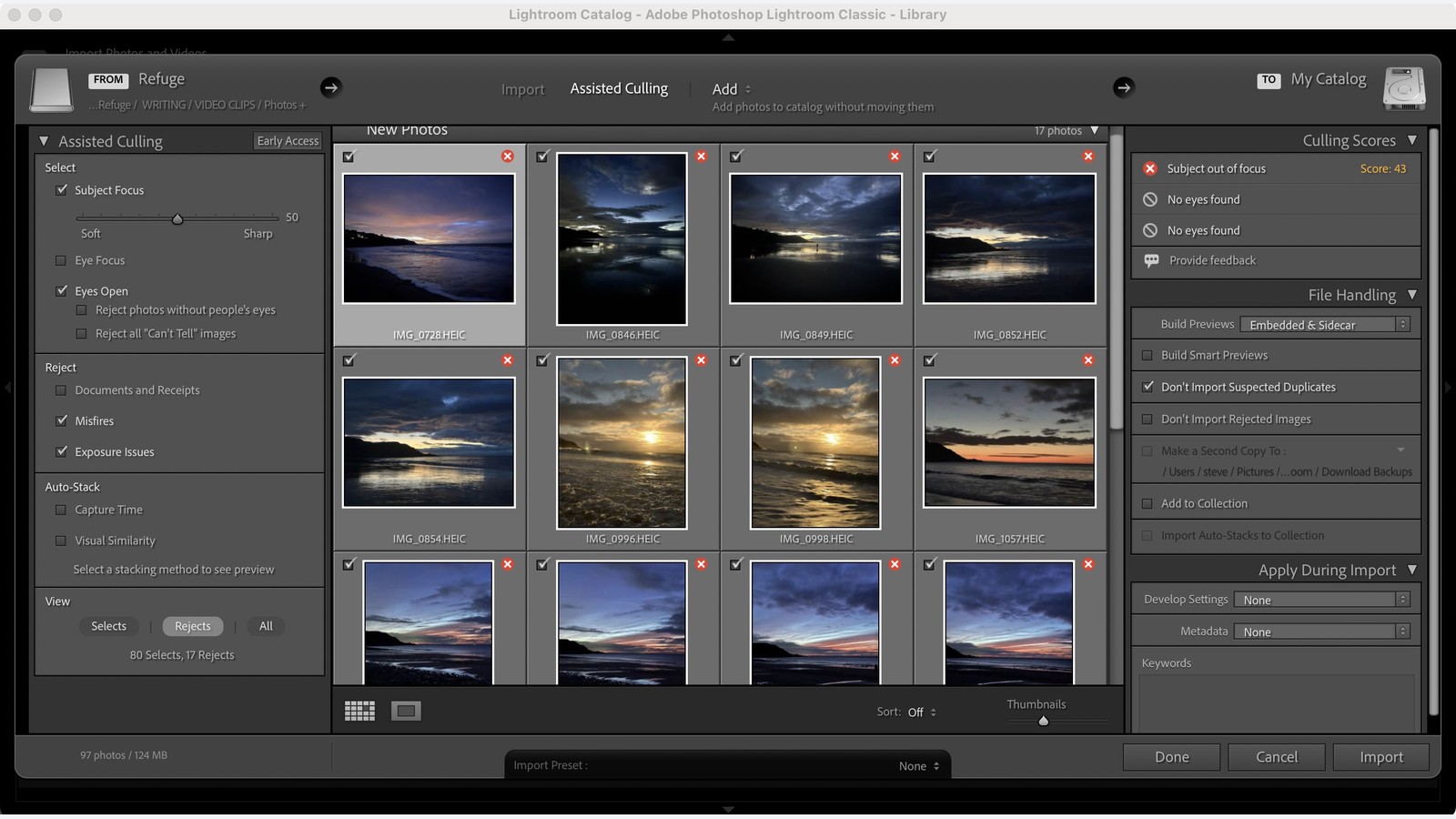Image resolution: width=1456 pixels, height=819 pixels.
Task: Switch to loupe view icon
Action: (x=406, y=711)
